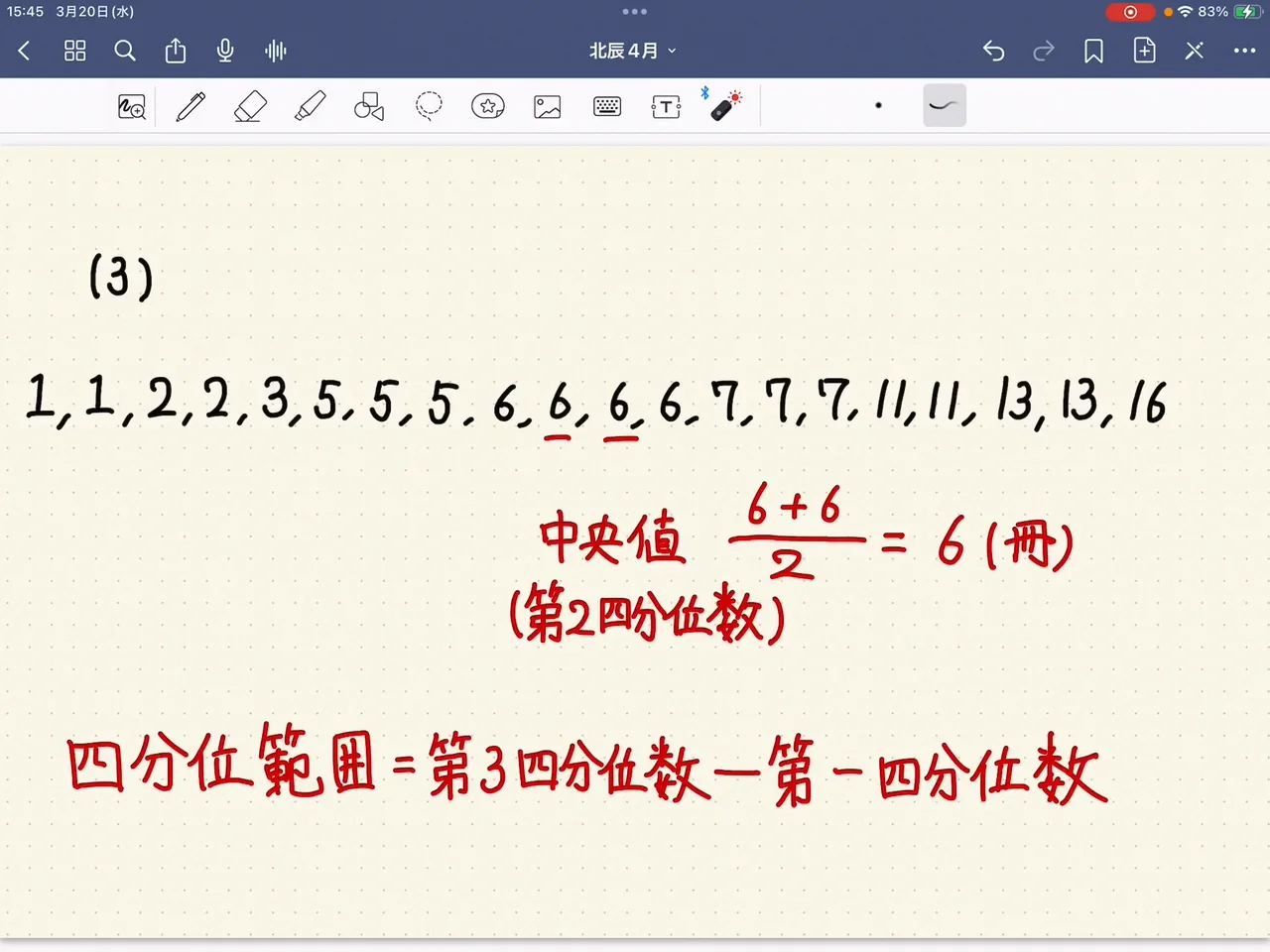Select the Text box tool

click(666, 106)
